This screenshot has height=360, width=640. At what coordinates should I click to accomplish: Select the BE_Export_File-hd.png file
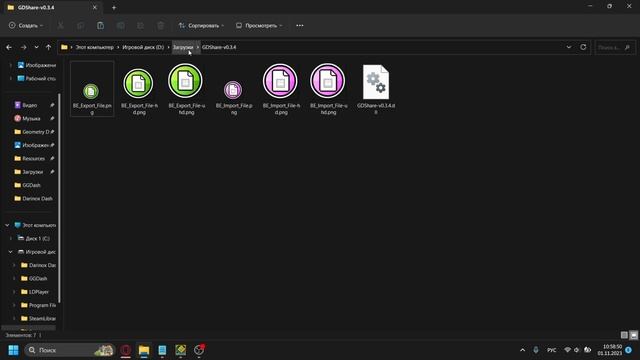pyautogui.click(x=139, y=89)
